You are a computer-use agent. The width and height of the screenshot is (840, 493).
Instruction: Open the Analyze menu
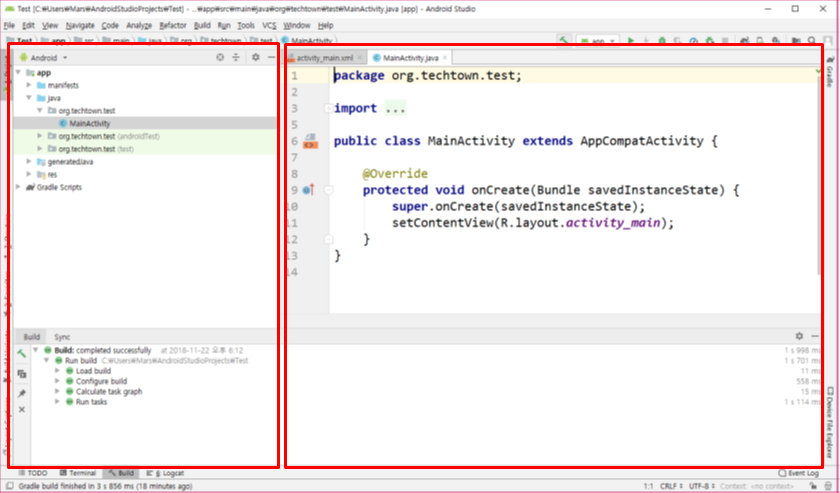(x=139, y=25)
